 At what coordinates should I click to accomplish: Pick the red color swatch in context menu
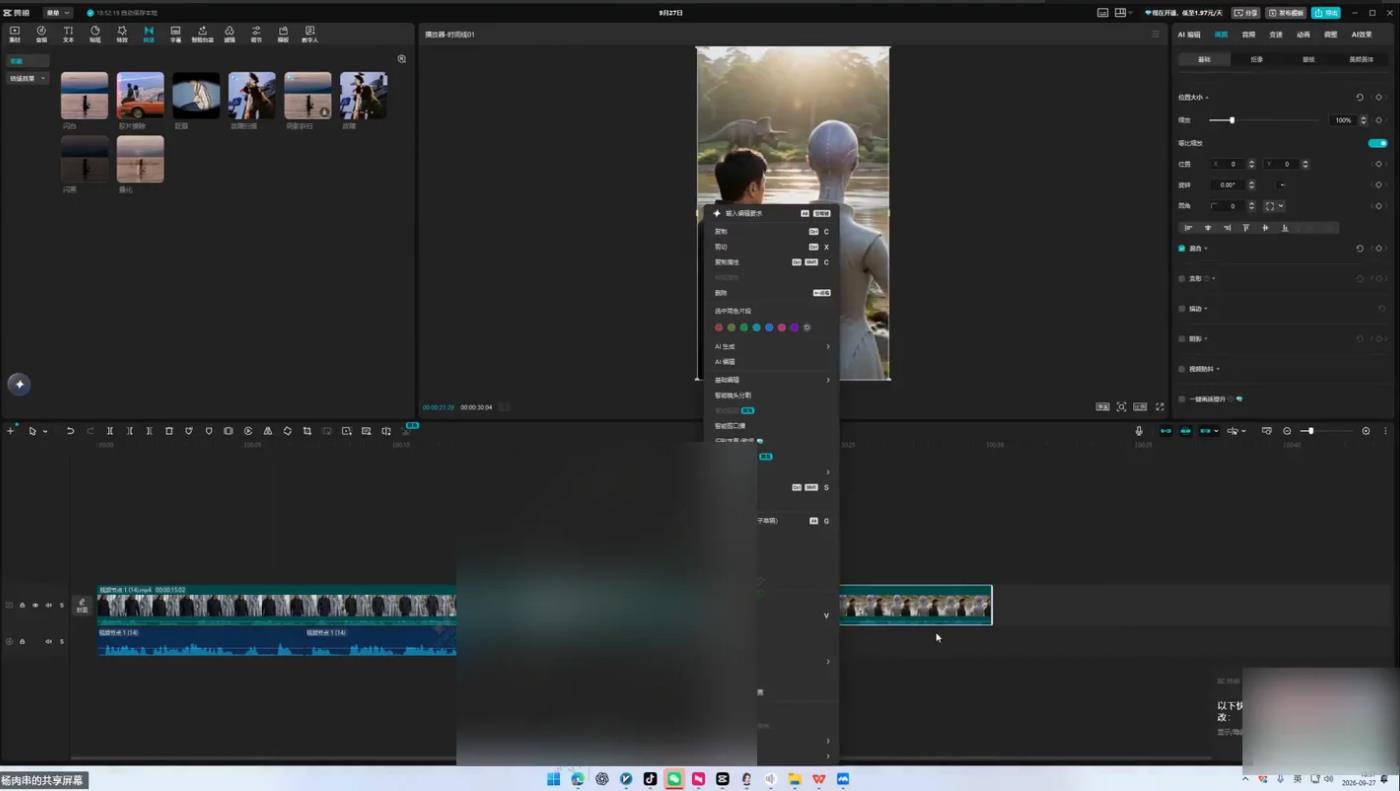[x=719, y=327]
